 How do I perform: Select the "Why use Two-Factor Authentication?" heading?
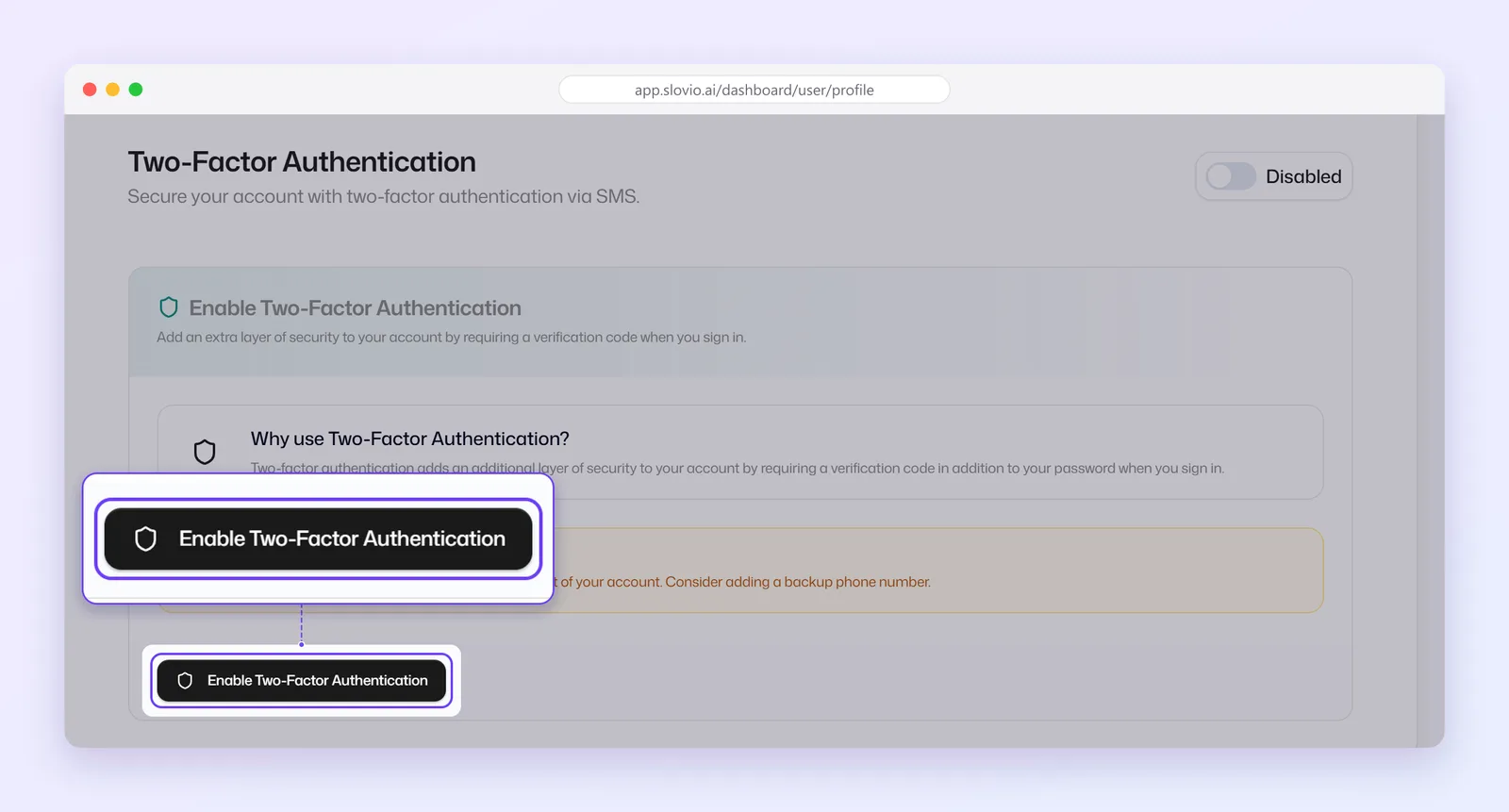coord(410,439)
